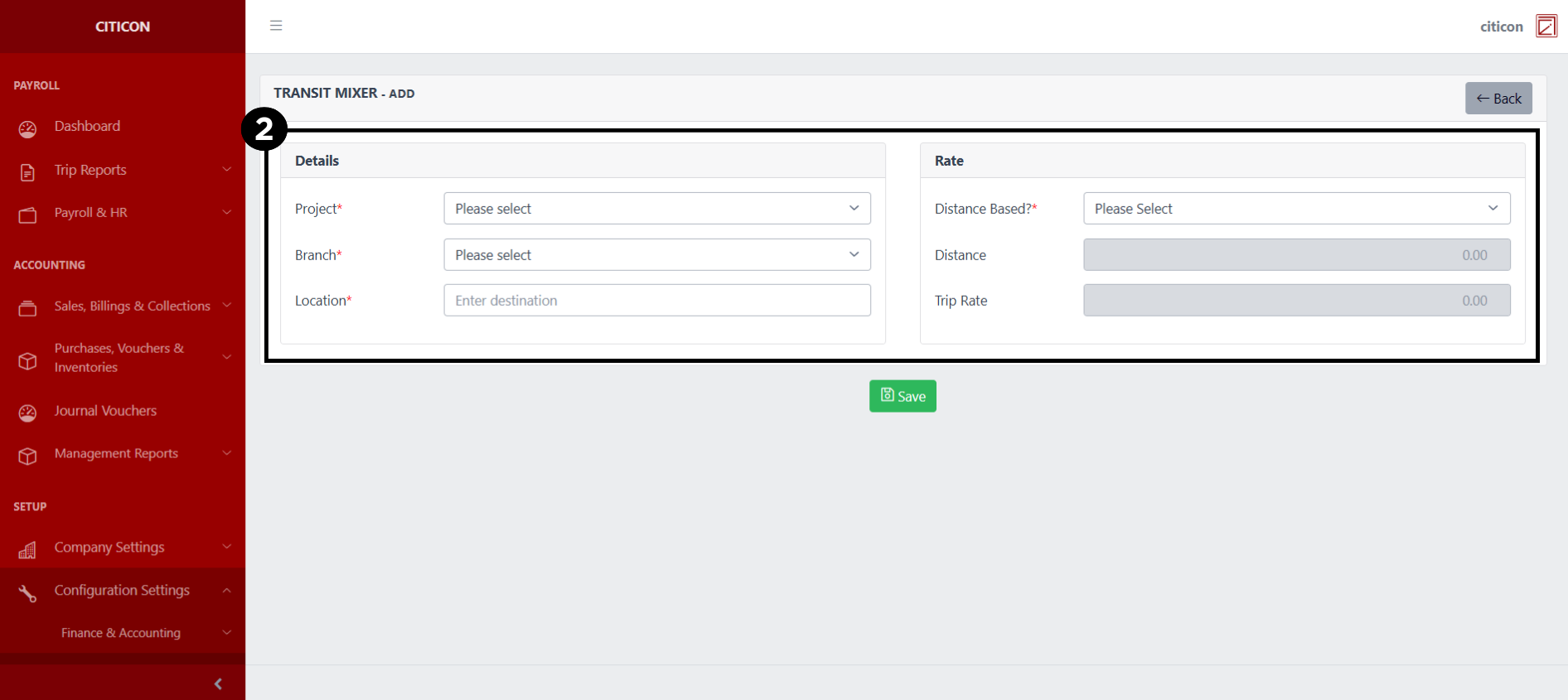Open the Project dropdown
The width and height of the screenshot is (1568, 700).
click(656, 209)
